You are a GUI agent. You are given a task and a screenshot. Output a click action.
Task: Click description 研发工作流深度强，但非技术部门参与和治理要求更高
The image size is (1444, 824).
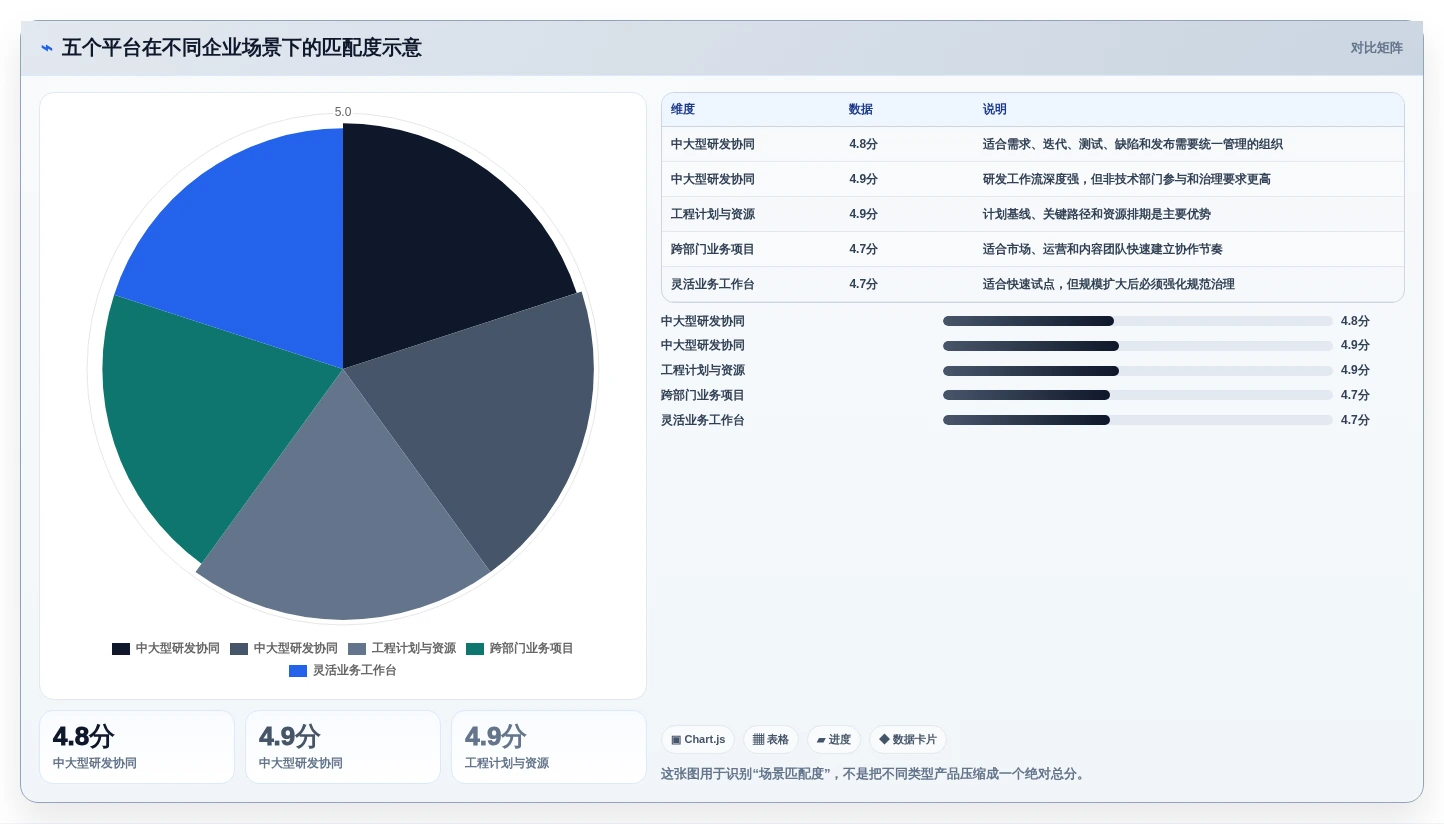point(1127,179)
